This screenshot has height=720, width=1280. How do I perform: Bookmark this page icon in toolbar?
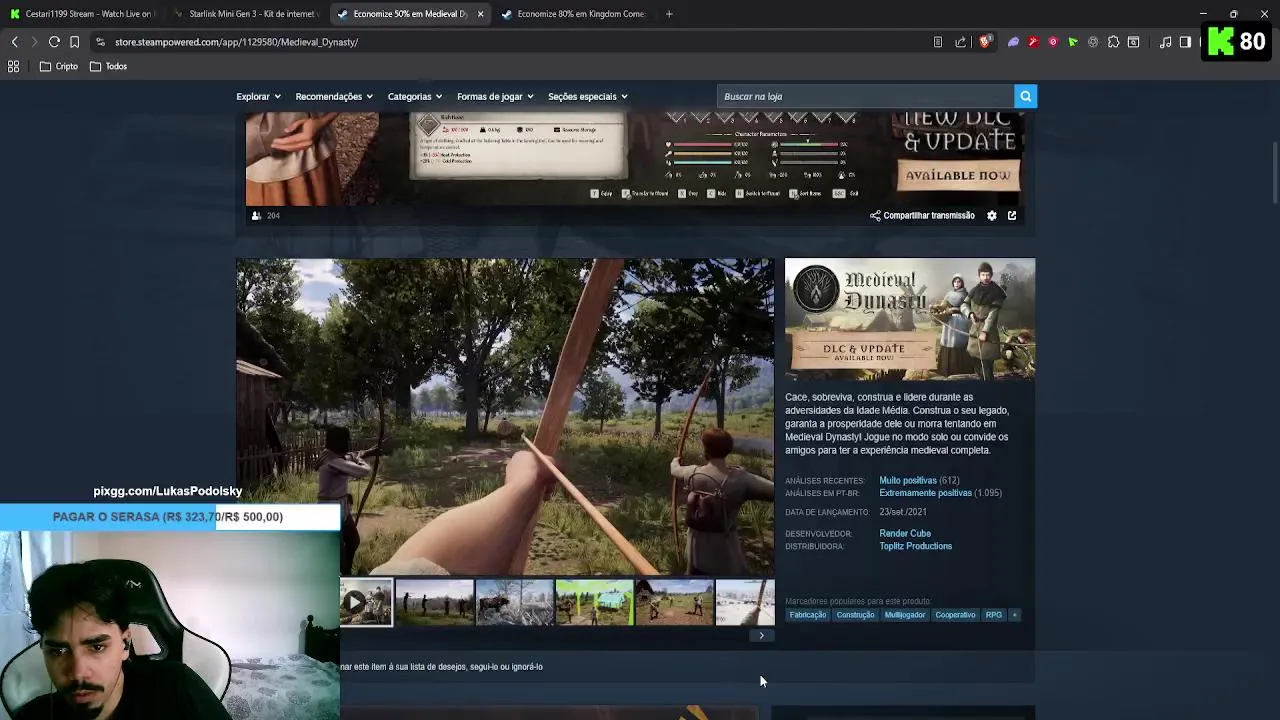click(x=74, y=42)
